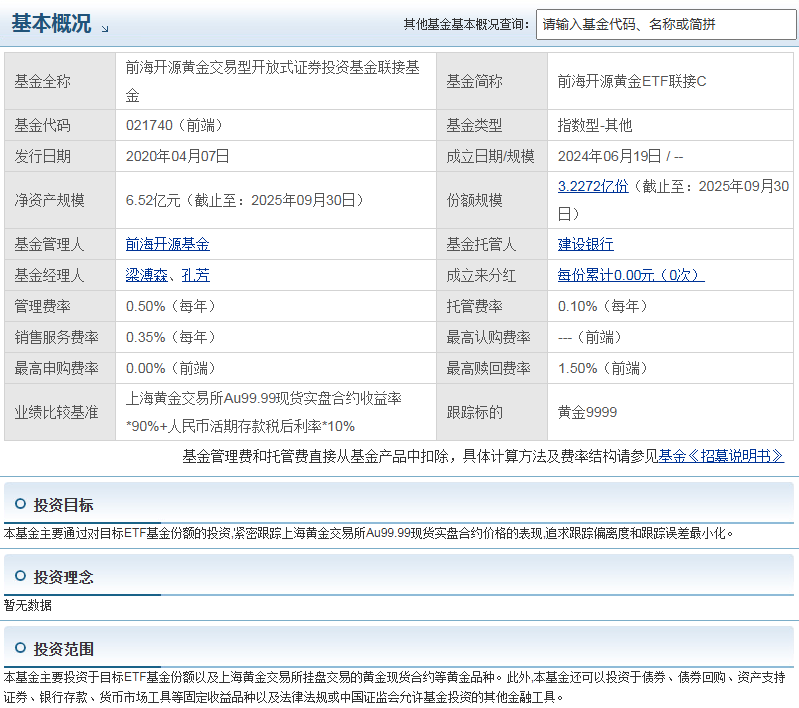Click the max redemption fee 1.50%（前端）
This screenshot has height=708, width=799.
click(x=603, y=369)
